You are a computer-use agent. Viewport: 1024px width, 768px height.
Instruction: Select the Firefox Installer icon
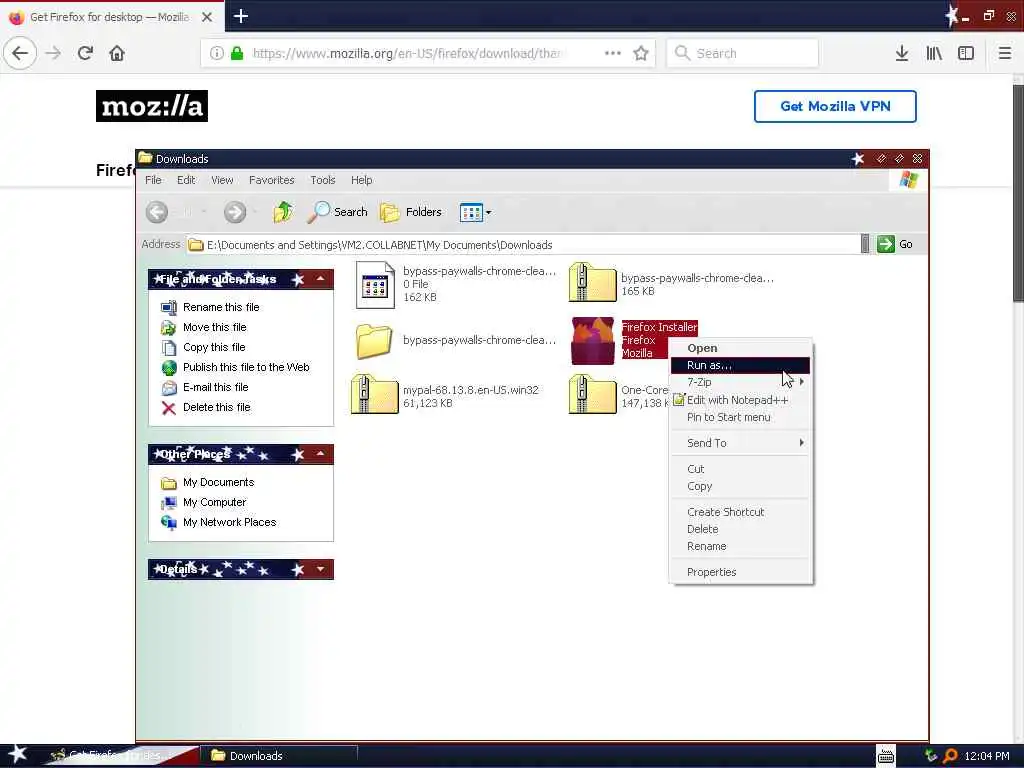click(x=592, y=341)
